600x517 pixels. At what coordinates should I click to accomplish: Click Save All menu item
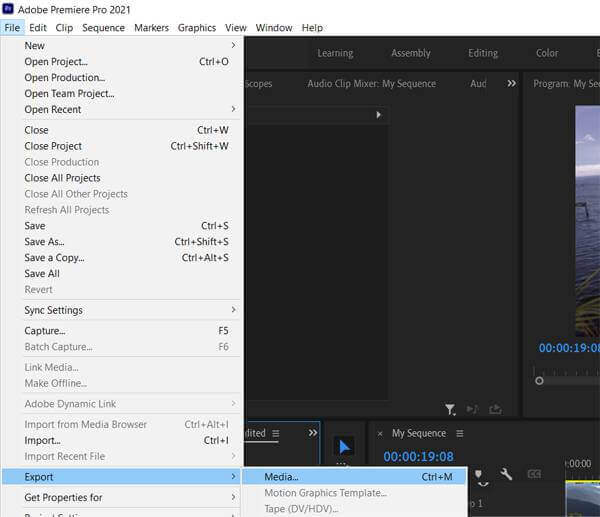pyautogui.click(x=122, y=274)
